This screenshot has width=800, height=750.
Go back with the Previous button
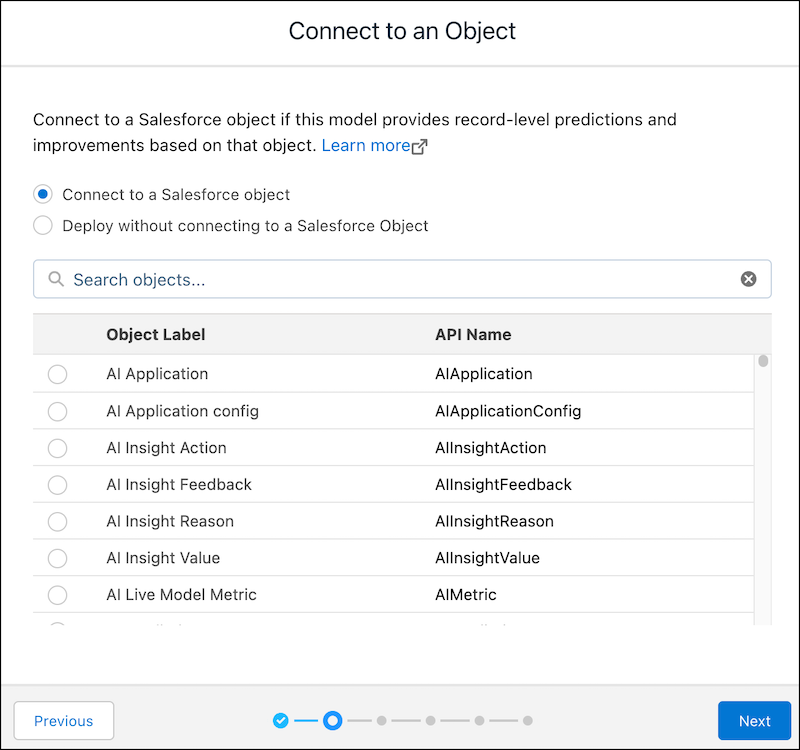pos(64,720)
